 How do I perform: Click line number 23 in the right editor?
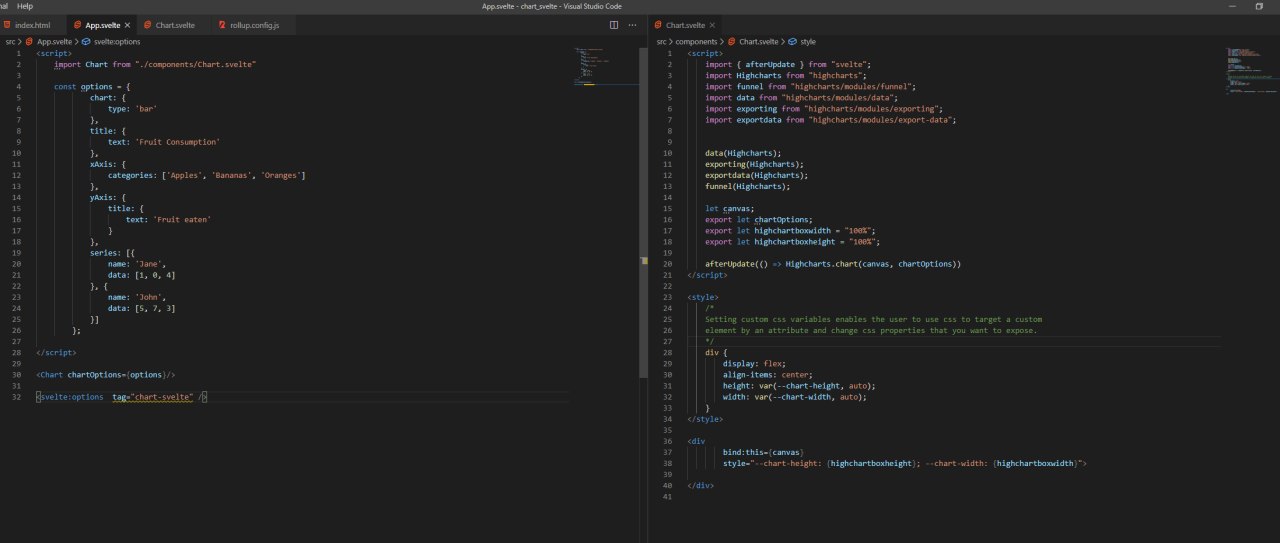tap(668, 297)
